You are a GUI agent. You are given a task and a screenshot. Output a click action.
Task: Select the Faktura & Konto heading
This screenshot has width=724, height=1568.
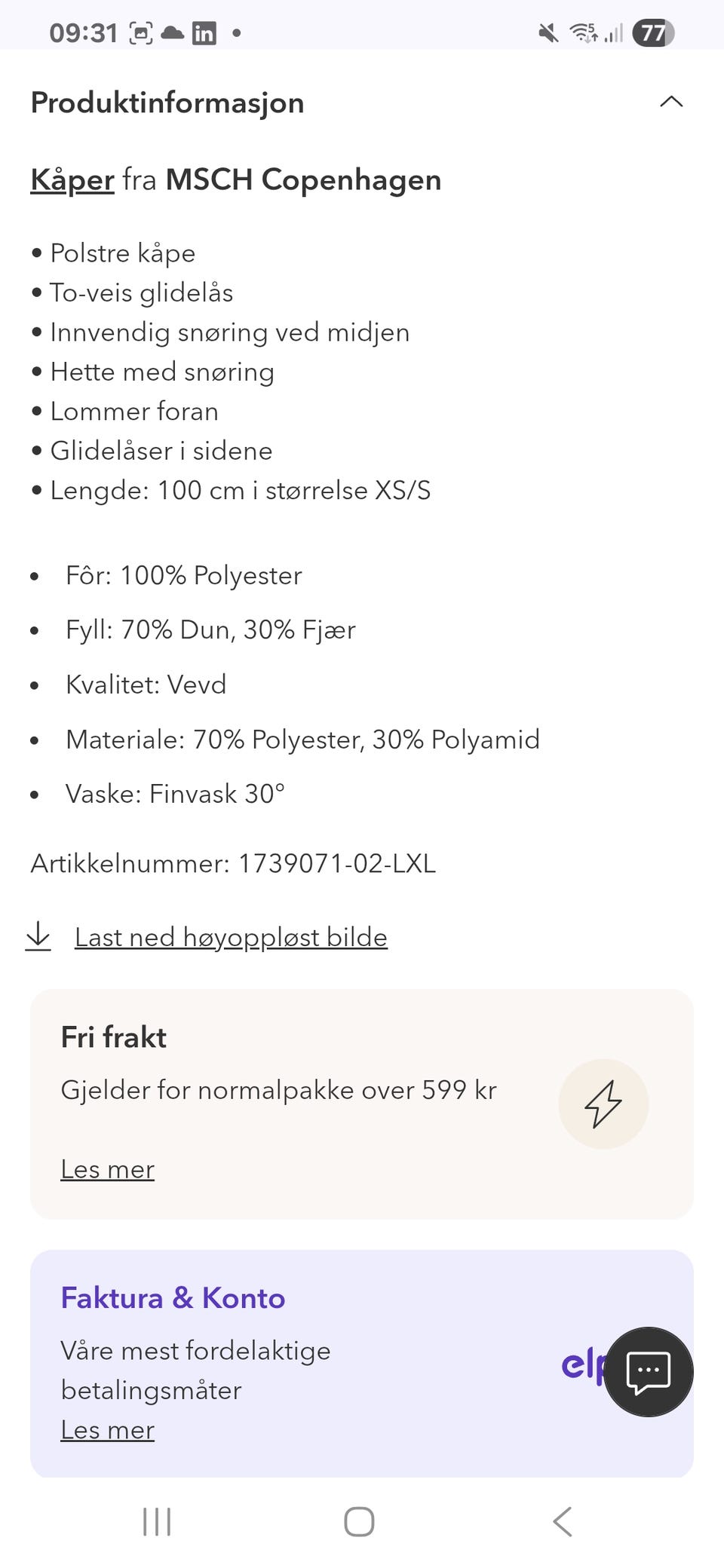172,1298
